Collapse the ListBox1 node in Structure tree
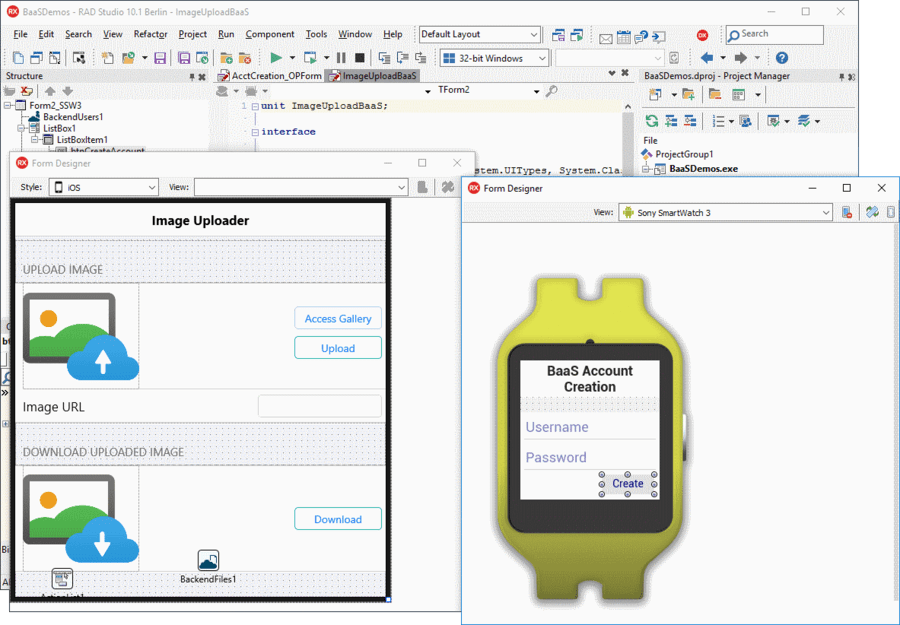 click(21, 129)
